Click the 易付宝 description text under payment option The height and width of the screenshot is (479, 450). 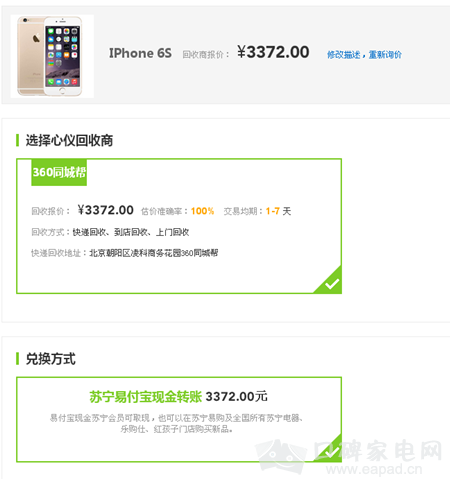[x=176, y=423]
